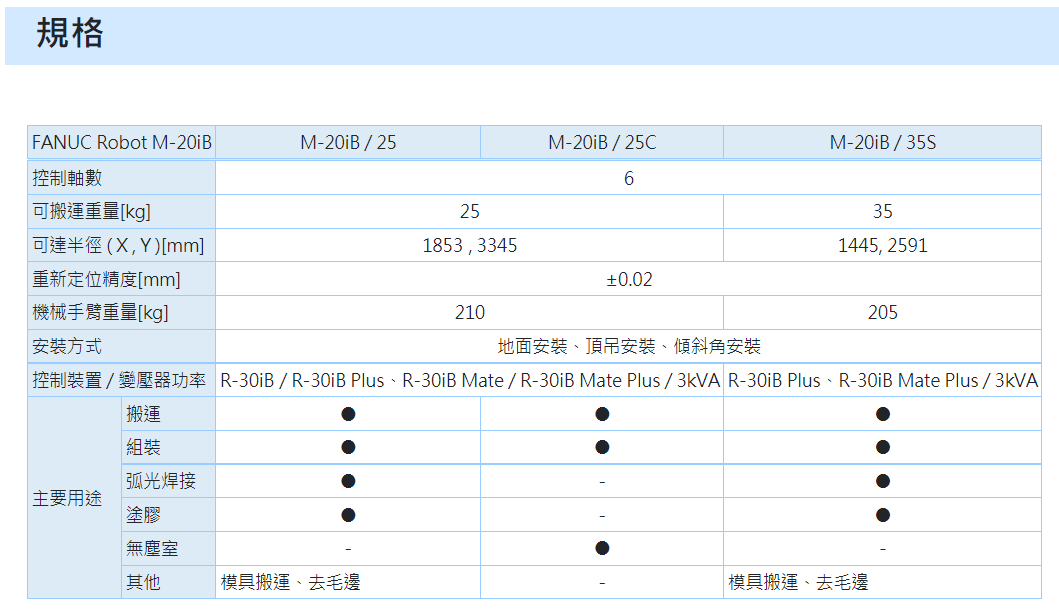The width and height of the screenshot is (1059, 612).
Task: Click the 搬運 dot under M-20iB / 35S
Action: click(x=882, y=414)
